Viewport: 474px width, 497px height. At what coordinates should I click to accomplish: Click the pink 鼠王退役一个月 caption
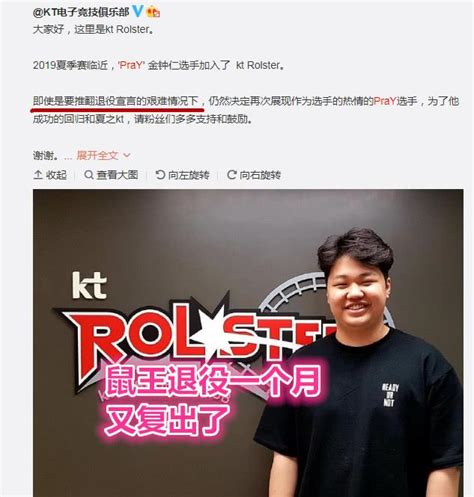(x=213, y=381)
